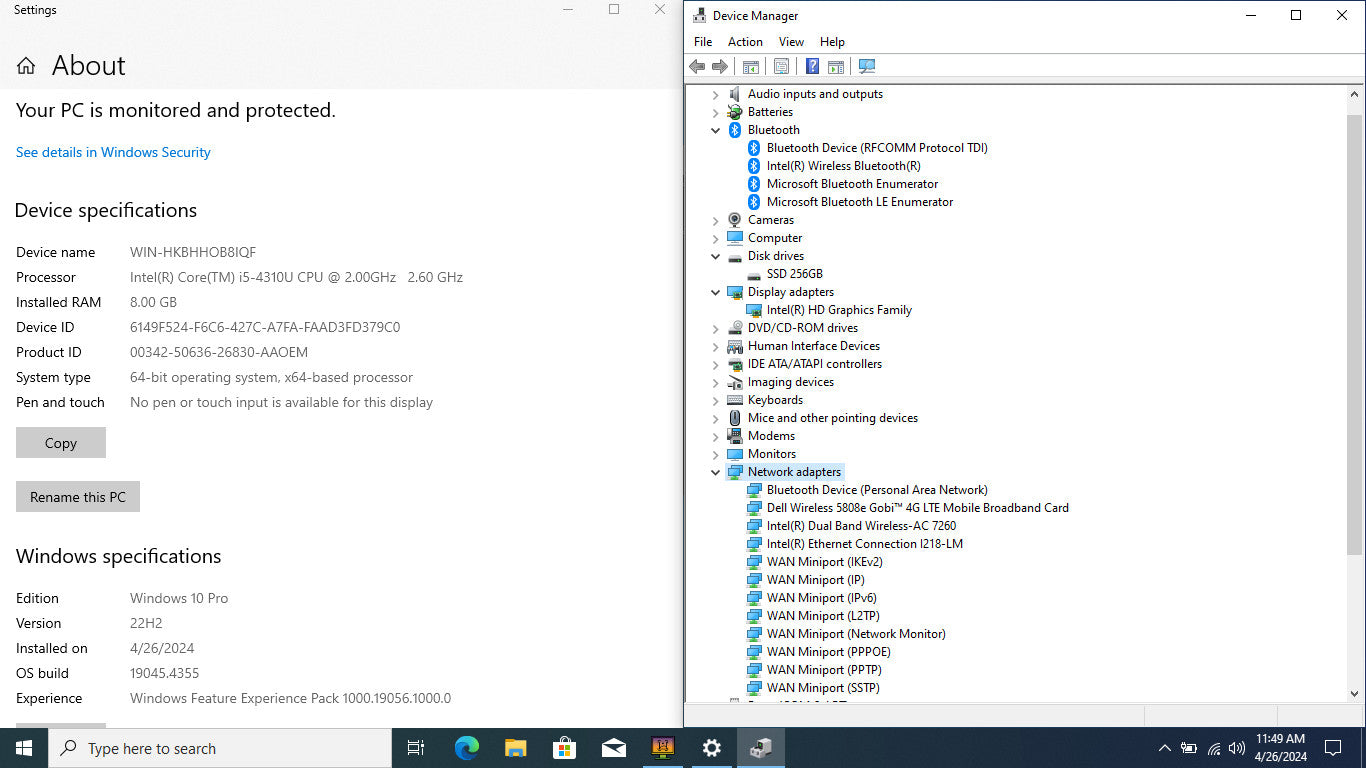Viewport: 1366px width, 768px height.
Task: Click the Batteries category icon
Action: coord(735,112)
